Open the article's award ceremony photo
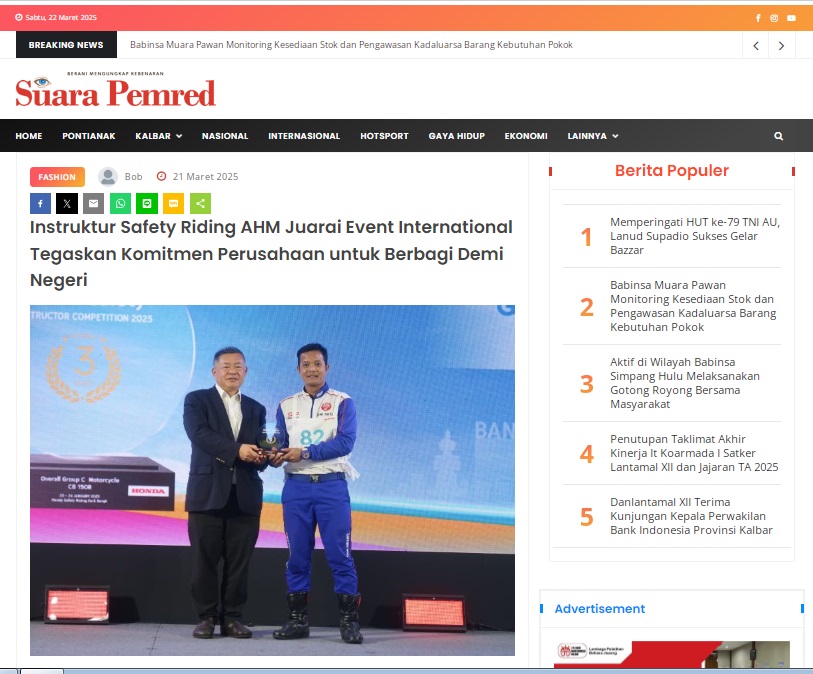 (272, 480)
